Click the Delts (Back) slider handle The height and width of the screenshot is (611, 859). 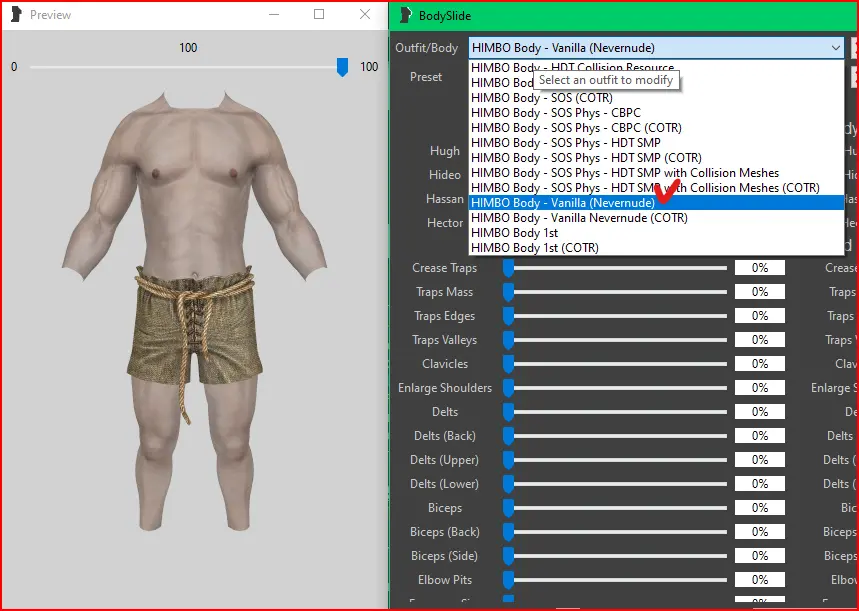tap(508, 436)
